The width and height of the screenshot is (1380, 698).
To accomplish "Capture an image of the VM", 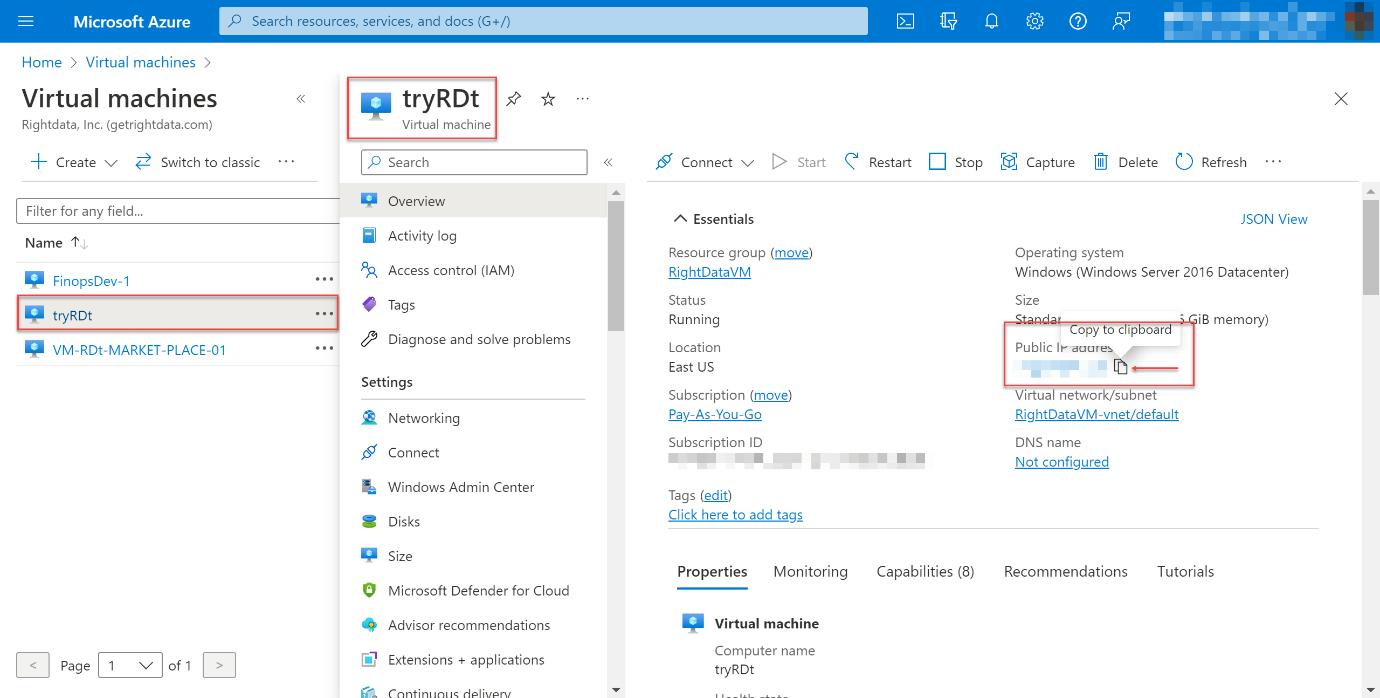I will [1037, 161].
